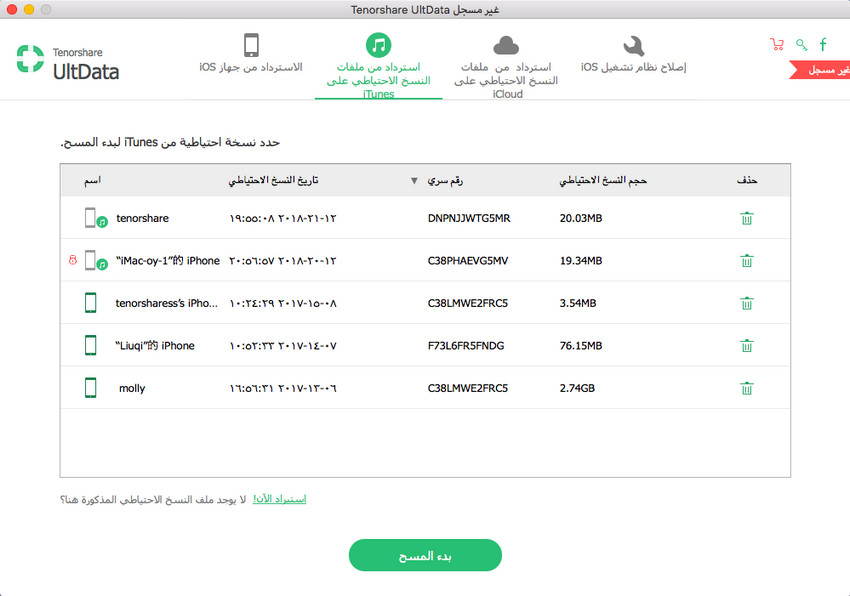Click the red unregistered ribbon
The height and width of the screenshot is (596, 850).
[820, 70]
